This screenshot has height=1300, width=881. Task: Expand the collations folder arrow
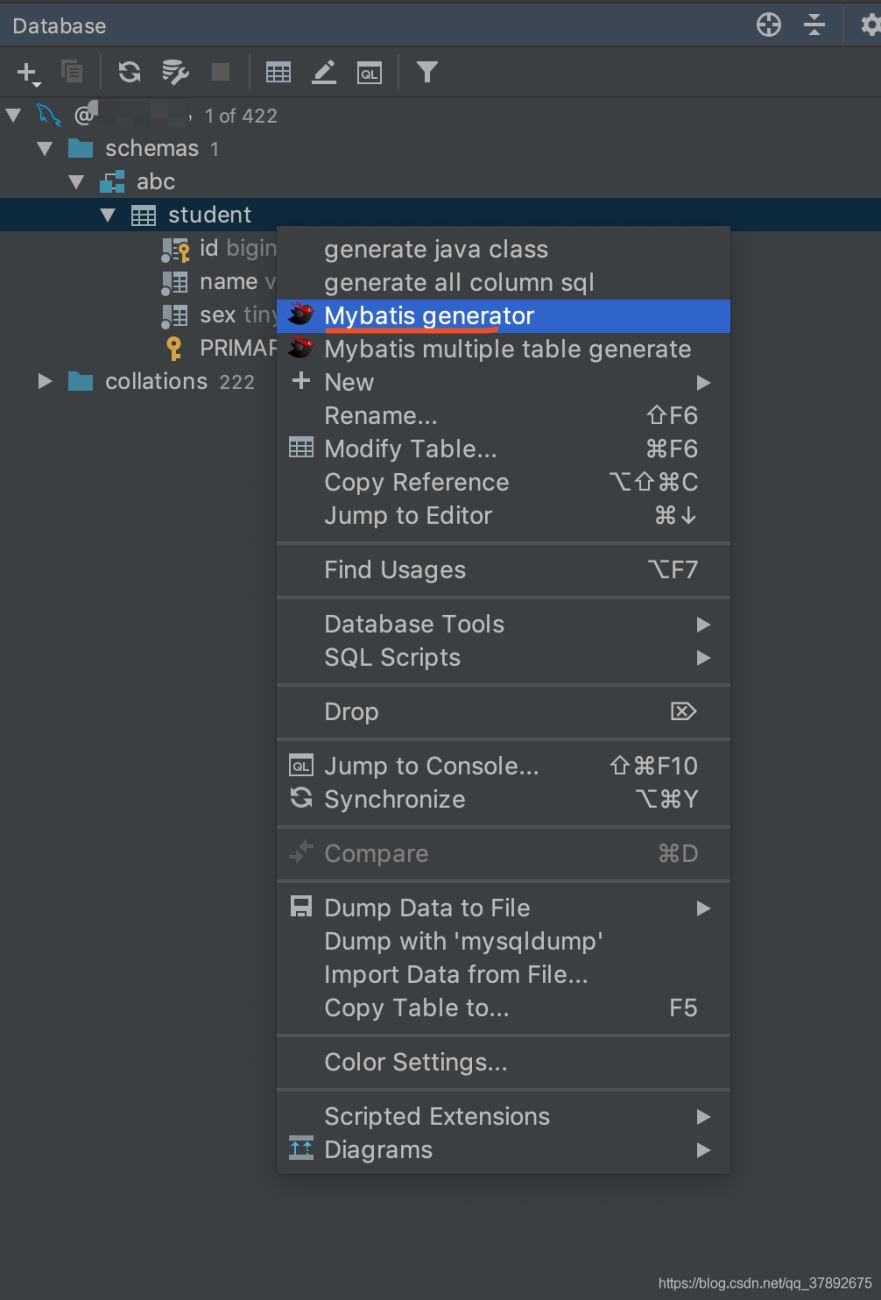(44, 381)
